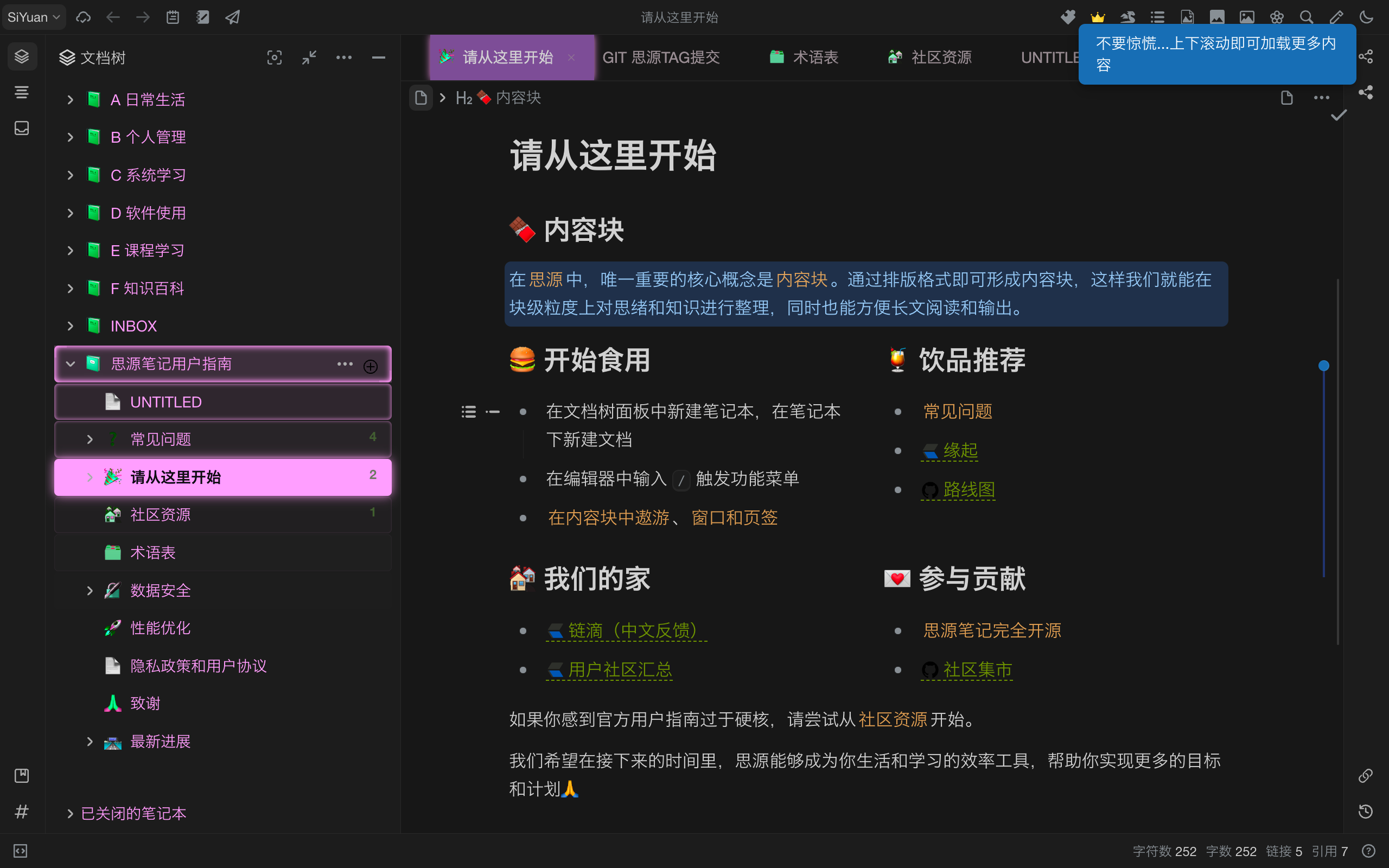Open the bookmarks panel icon

click(x=22, y=776)
